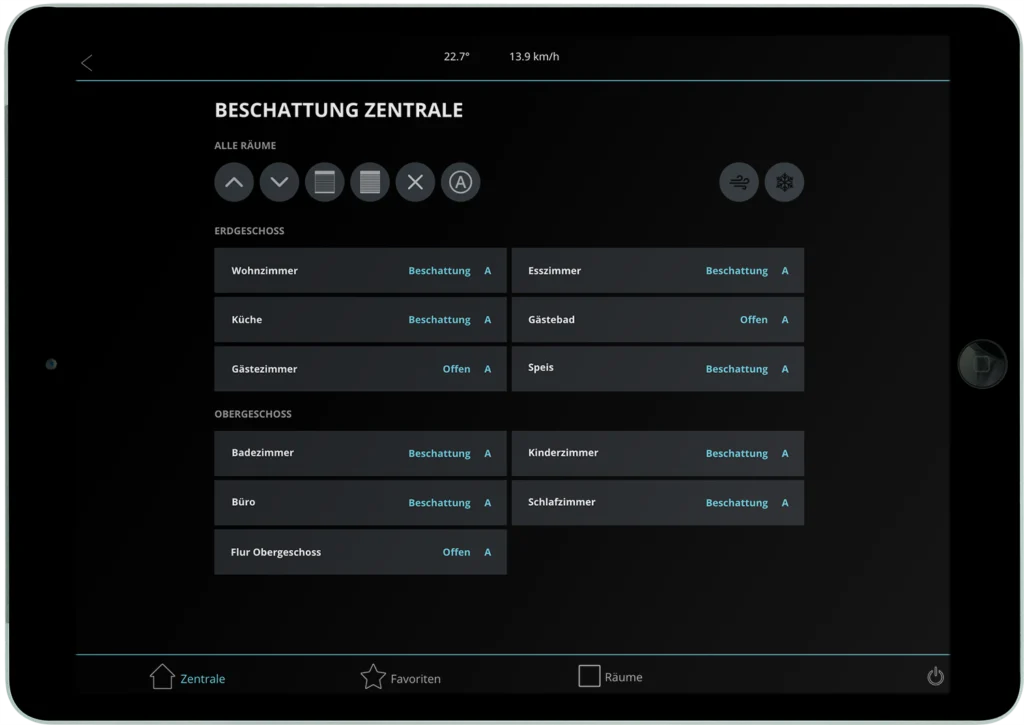This screenshot has width=1024, height=725.
Task: Toggle automatic mode A for Gästebad
Action: (x=786, y=319)
